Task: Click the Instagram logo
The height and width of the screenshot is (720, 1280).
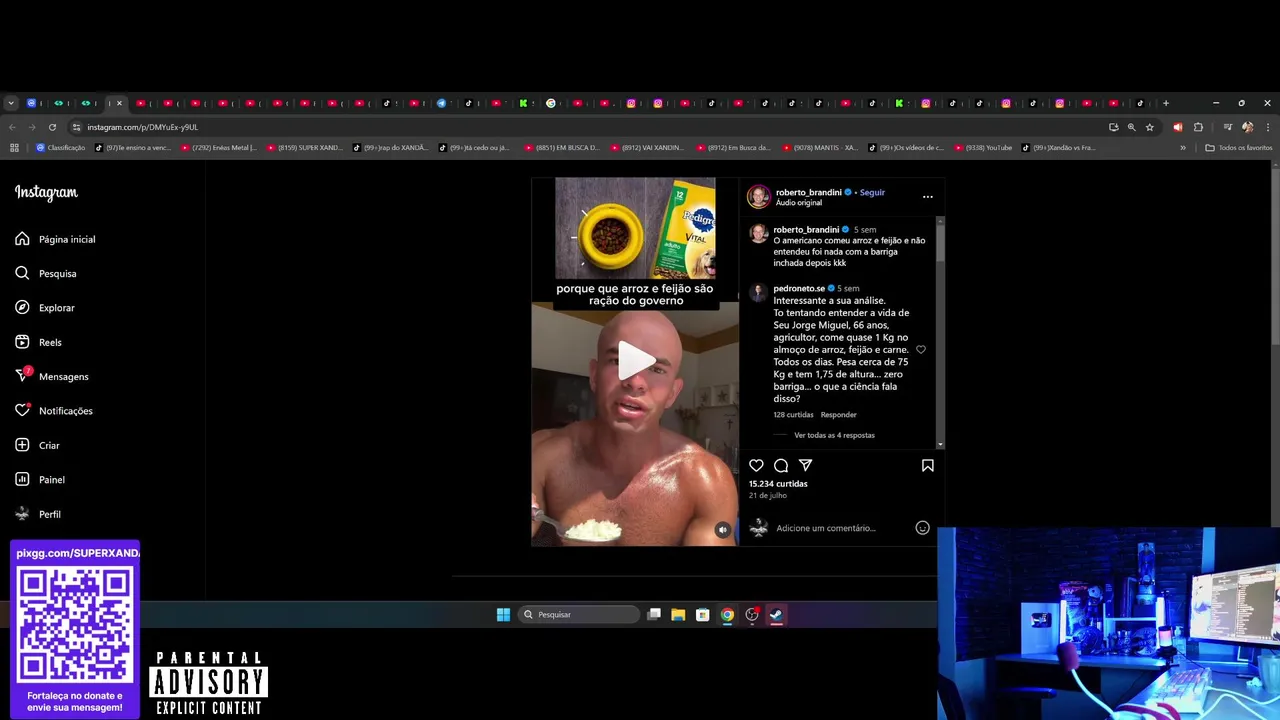Action: click(46, 192)
